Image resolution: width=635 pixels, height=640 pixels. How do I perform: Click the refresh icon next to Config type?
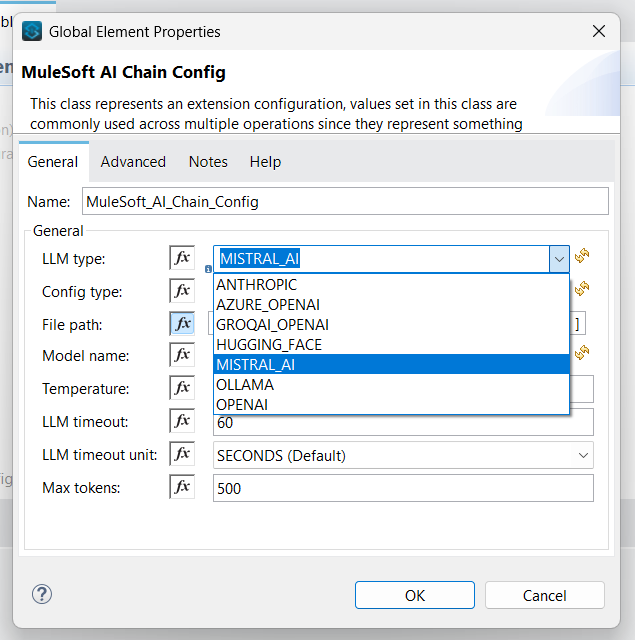coord(582,289)
